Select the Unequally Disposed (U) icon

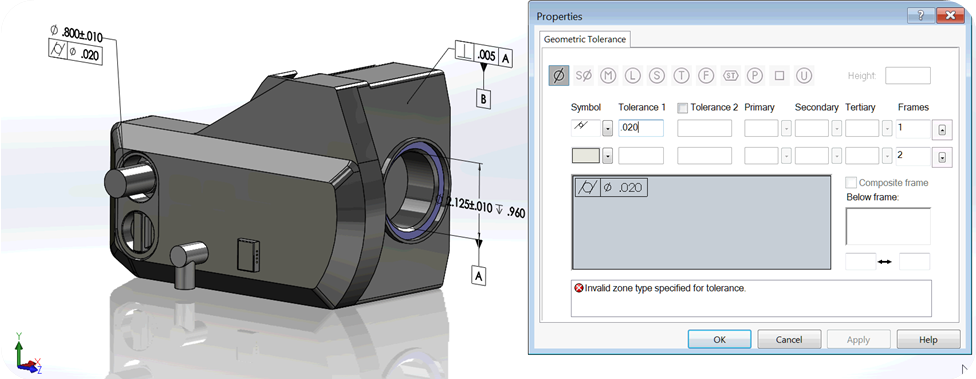coord(804,76)
